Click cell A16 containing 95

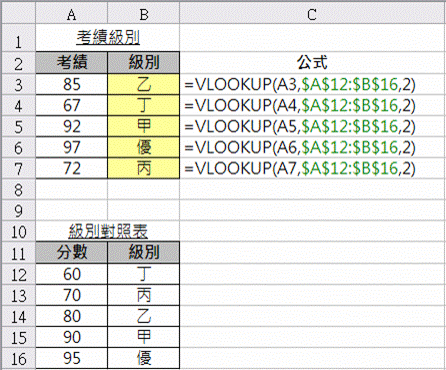(x=72, y=358)
